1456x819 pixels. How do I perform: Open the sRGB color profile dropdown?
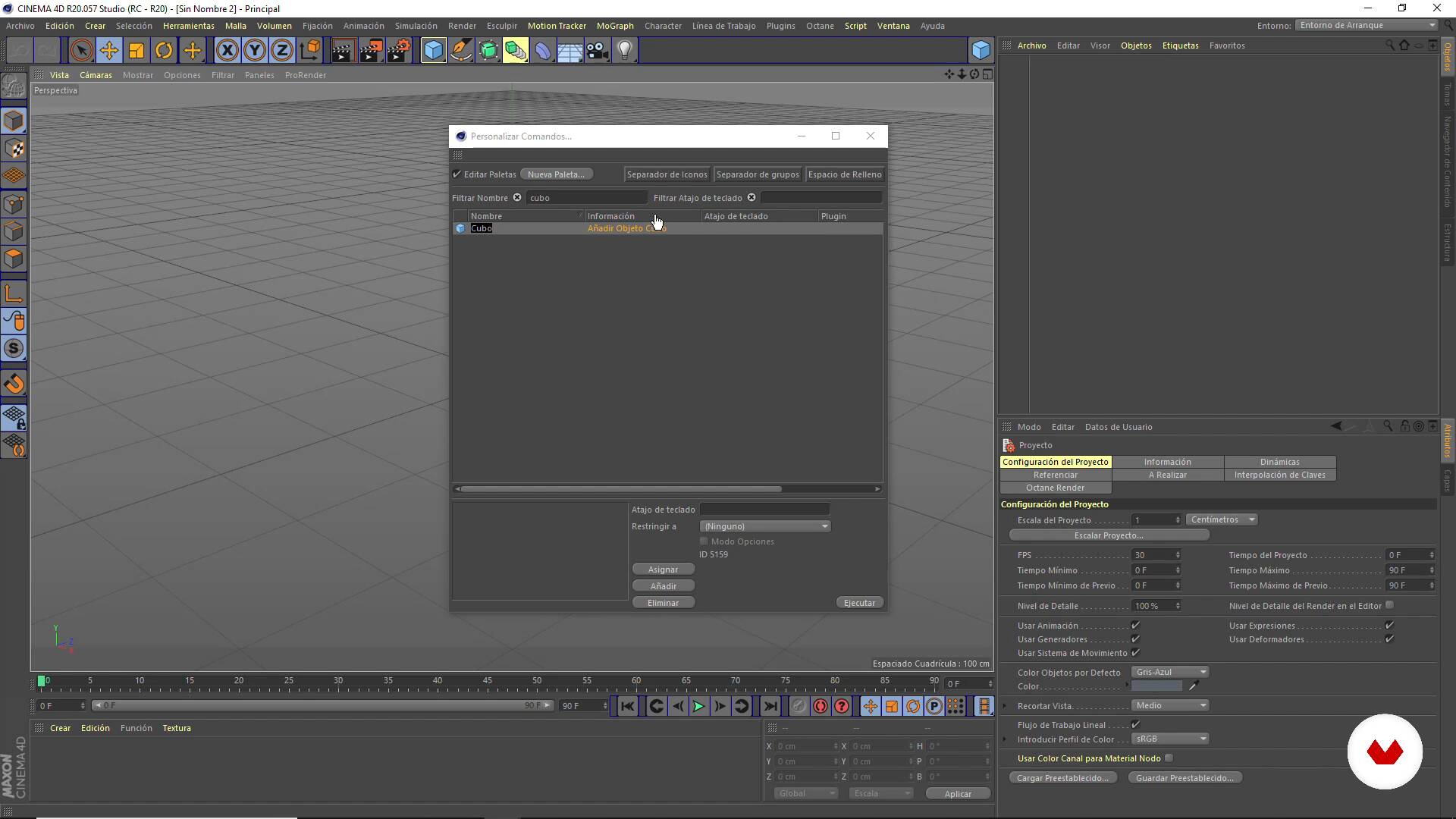point(1170,739)
